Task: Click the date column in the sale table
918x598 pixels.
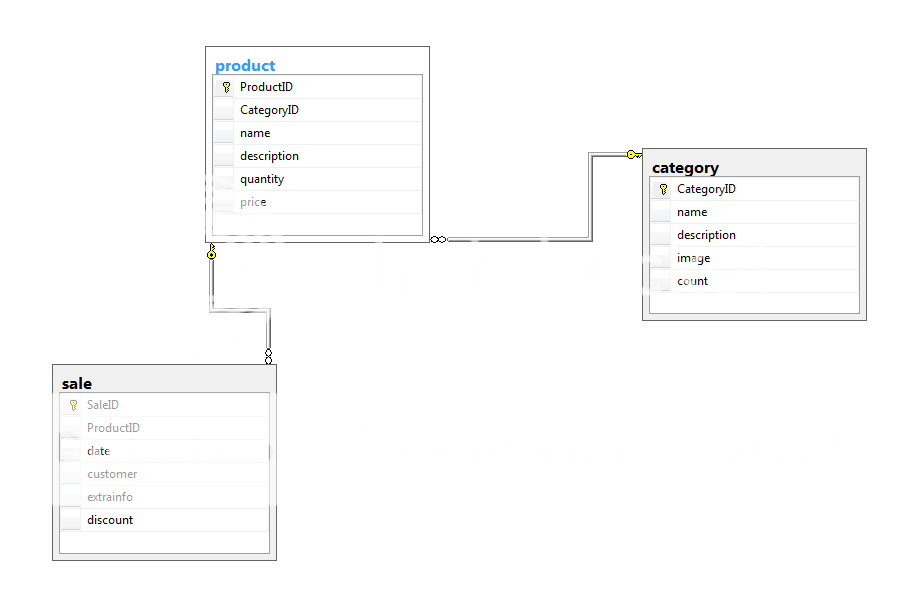Action: click(x=99, y=450)
